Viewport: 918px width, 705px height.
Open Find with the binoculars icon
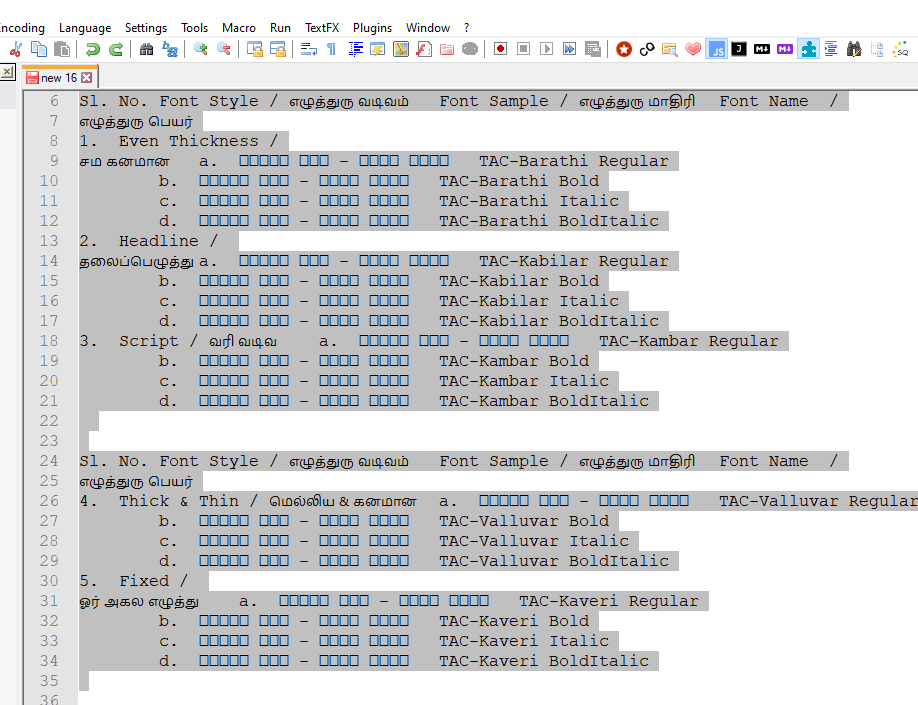(x=147, y=49)
